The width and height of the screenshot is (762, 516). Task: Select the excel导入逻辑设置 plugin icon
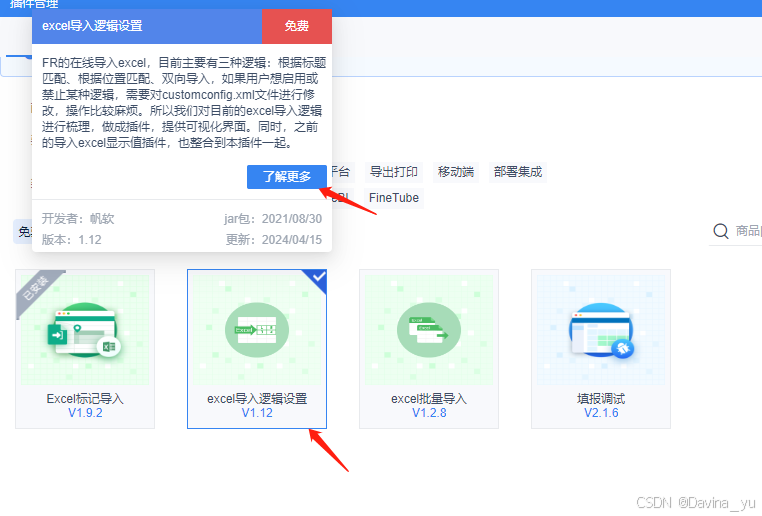coord(257,330)
